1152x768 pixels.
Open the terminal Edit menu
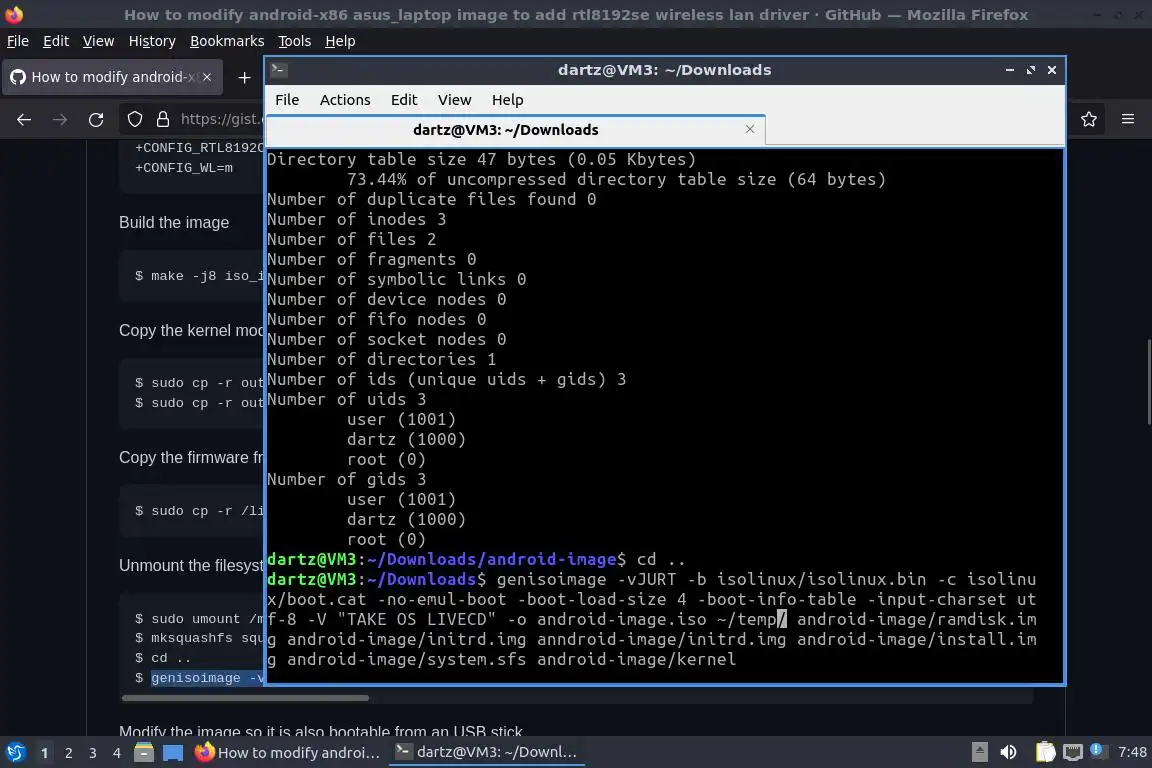click(403, 100)
